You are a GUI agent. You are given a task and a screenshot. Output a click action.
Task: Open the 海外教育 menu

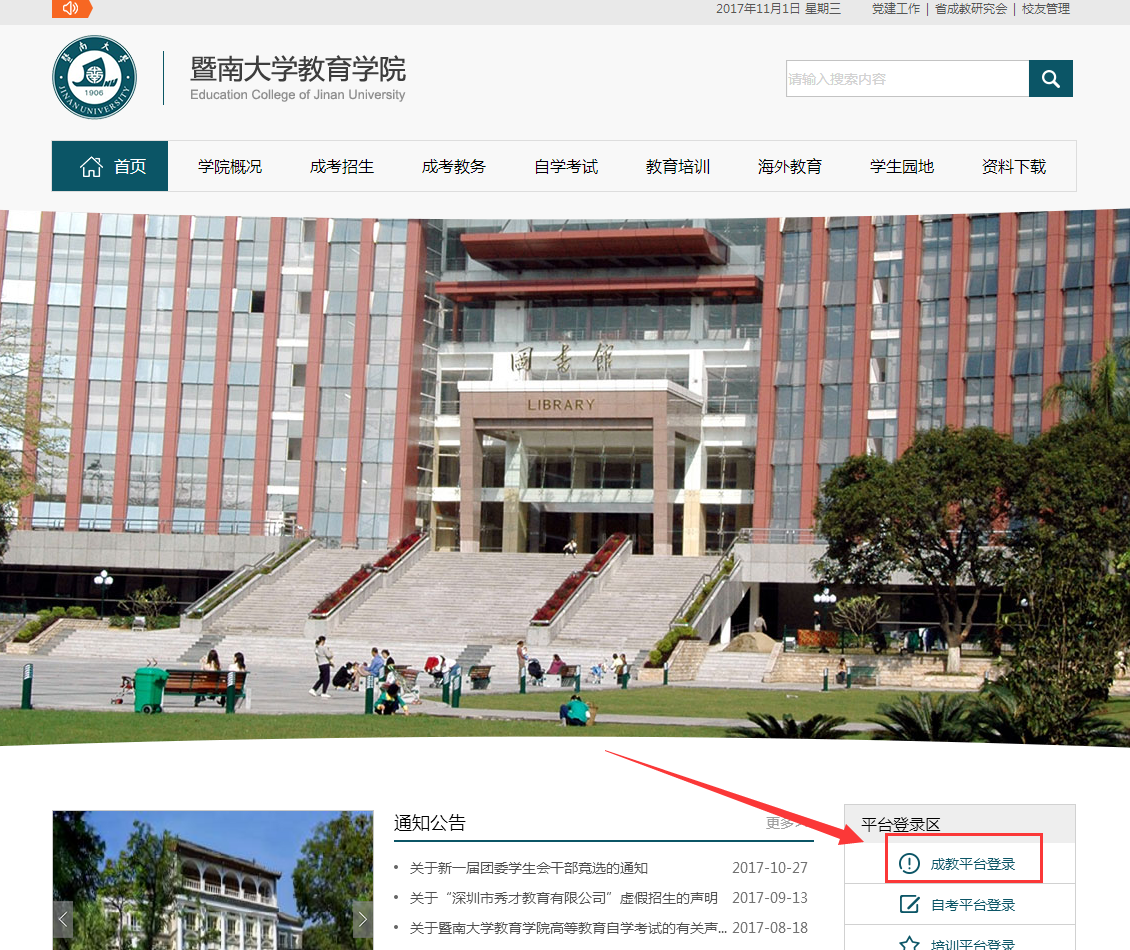click(790, 167)
